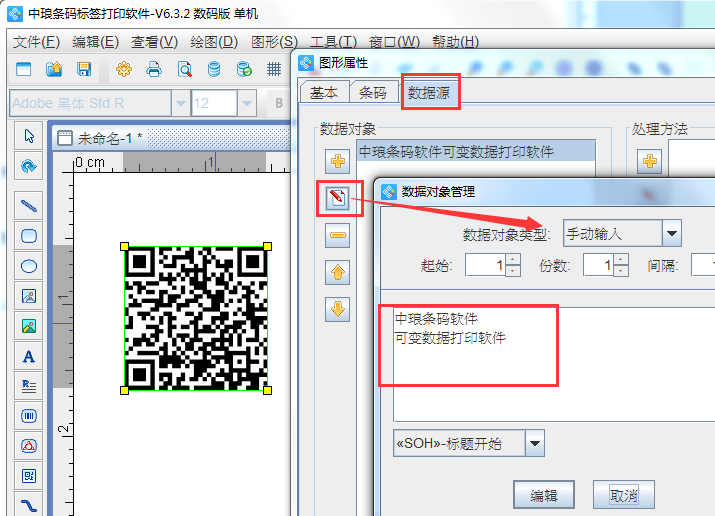Screen dimensions: 715x516
Task: Increase the 起始 value with up stepper
Action: point(513,260)
